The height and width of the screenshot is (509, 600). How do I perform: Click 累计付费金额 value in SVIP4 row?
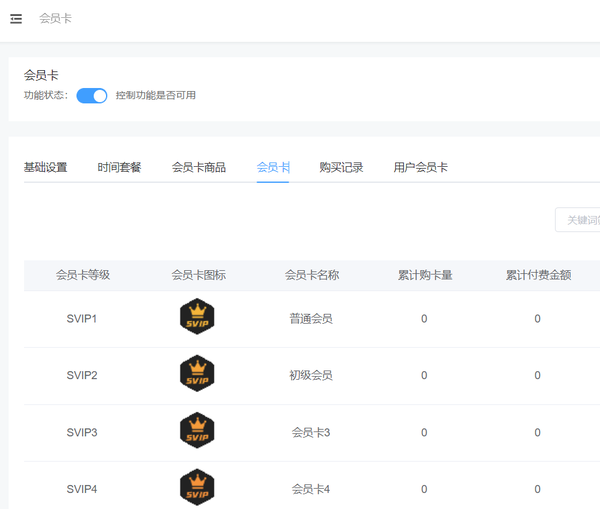pyautogui.click(x=537, y=489)
